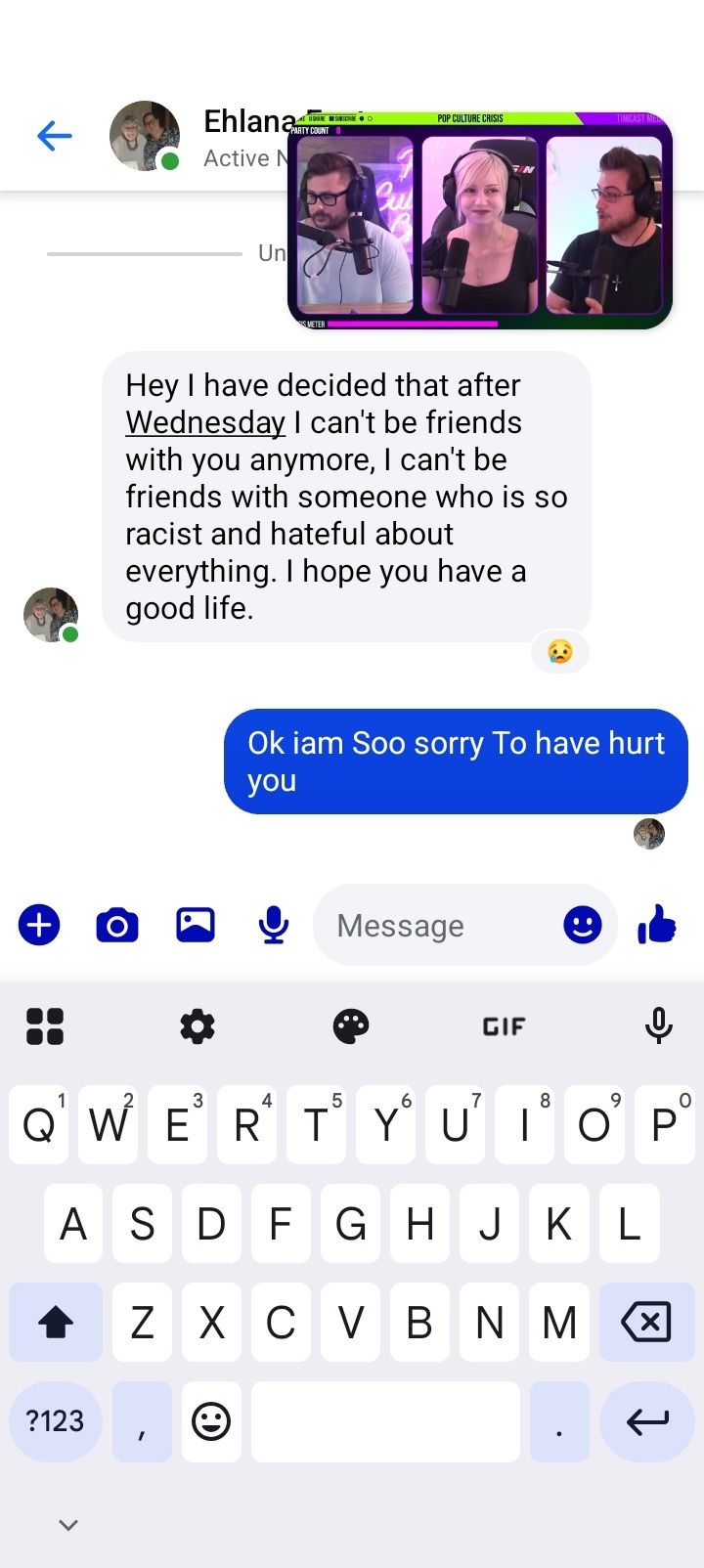The width and height of the screenshot is (704, 1568).
Task: Tap the floating video thumbnail
Action: pos(480,220)
